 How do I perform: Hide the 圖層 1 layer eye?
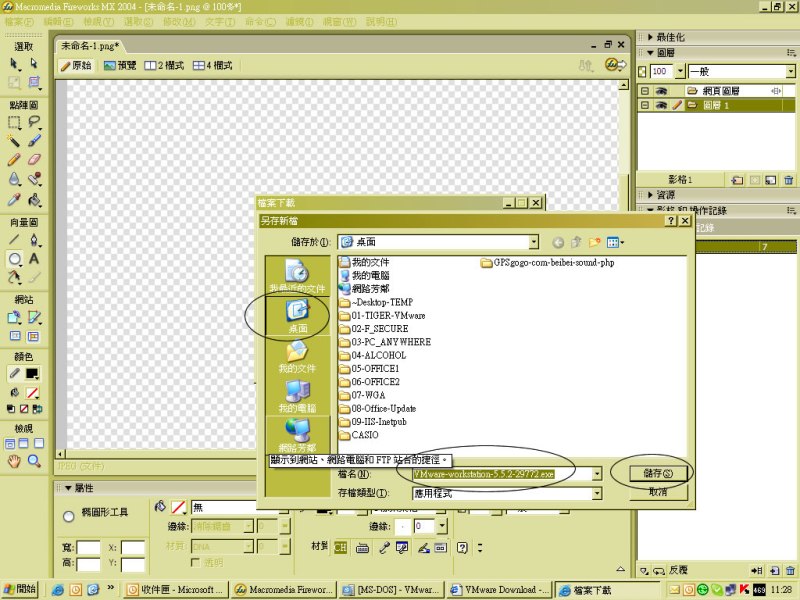click(x=661, y=106)
